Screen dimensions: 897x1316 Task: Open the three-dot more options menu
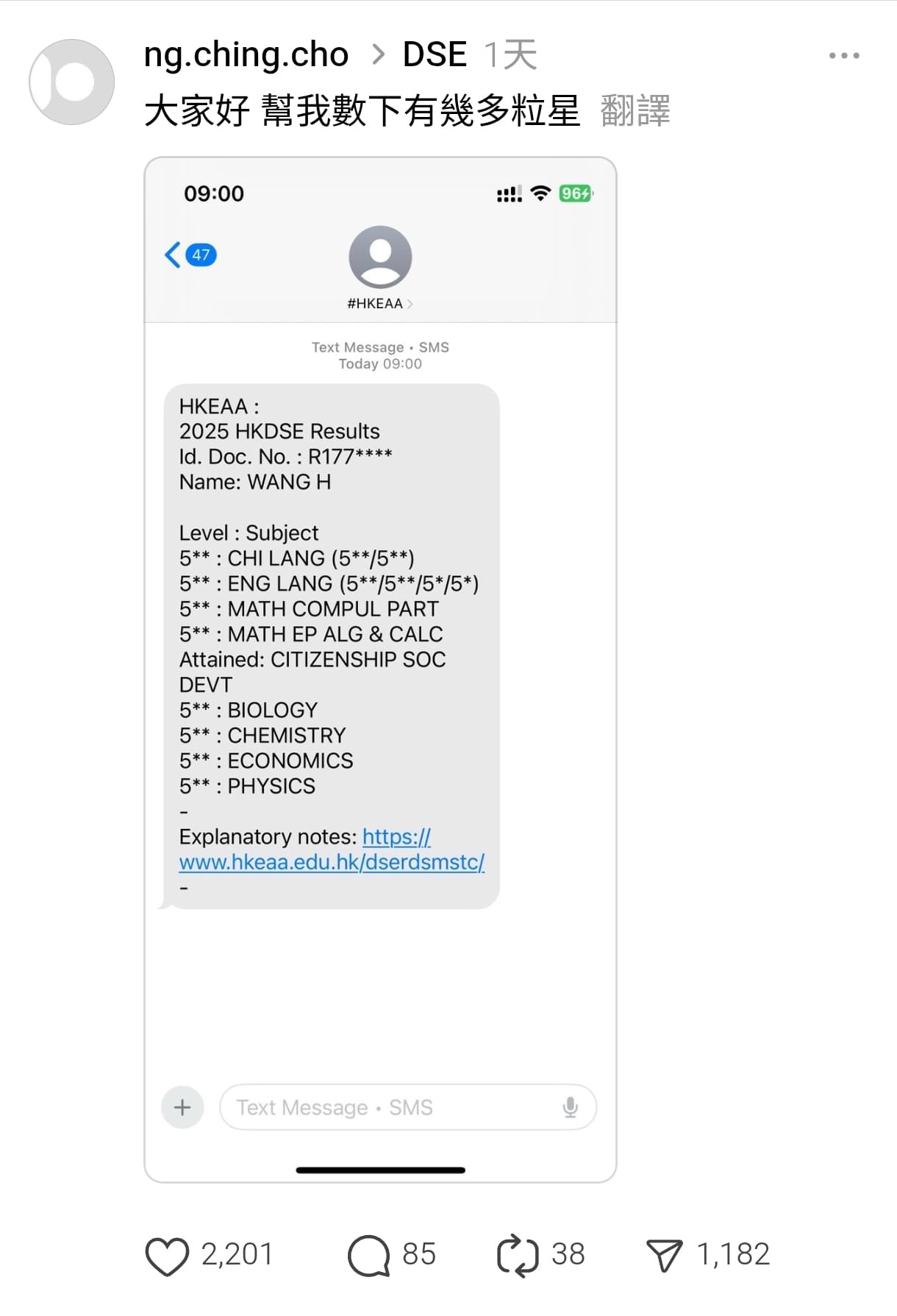(x=844, y=56)
